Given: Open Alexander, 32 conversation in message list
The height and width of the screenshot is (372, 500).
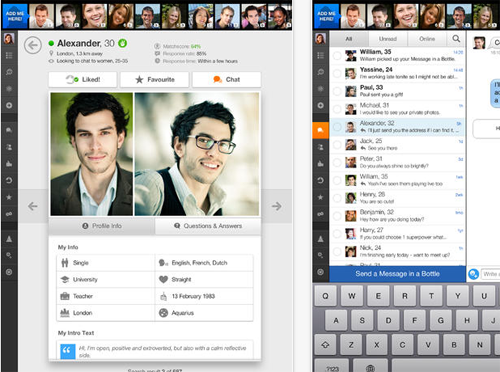Looking at the screenshot, I should (x=397, y=127).
